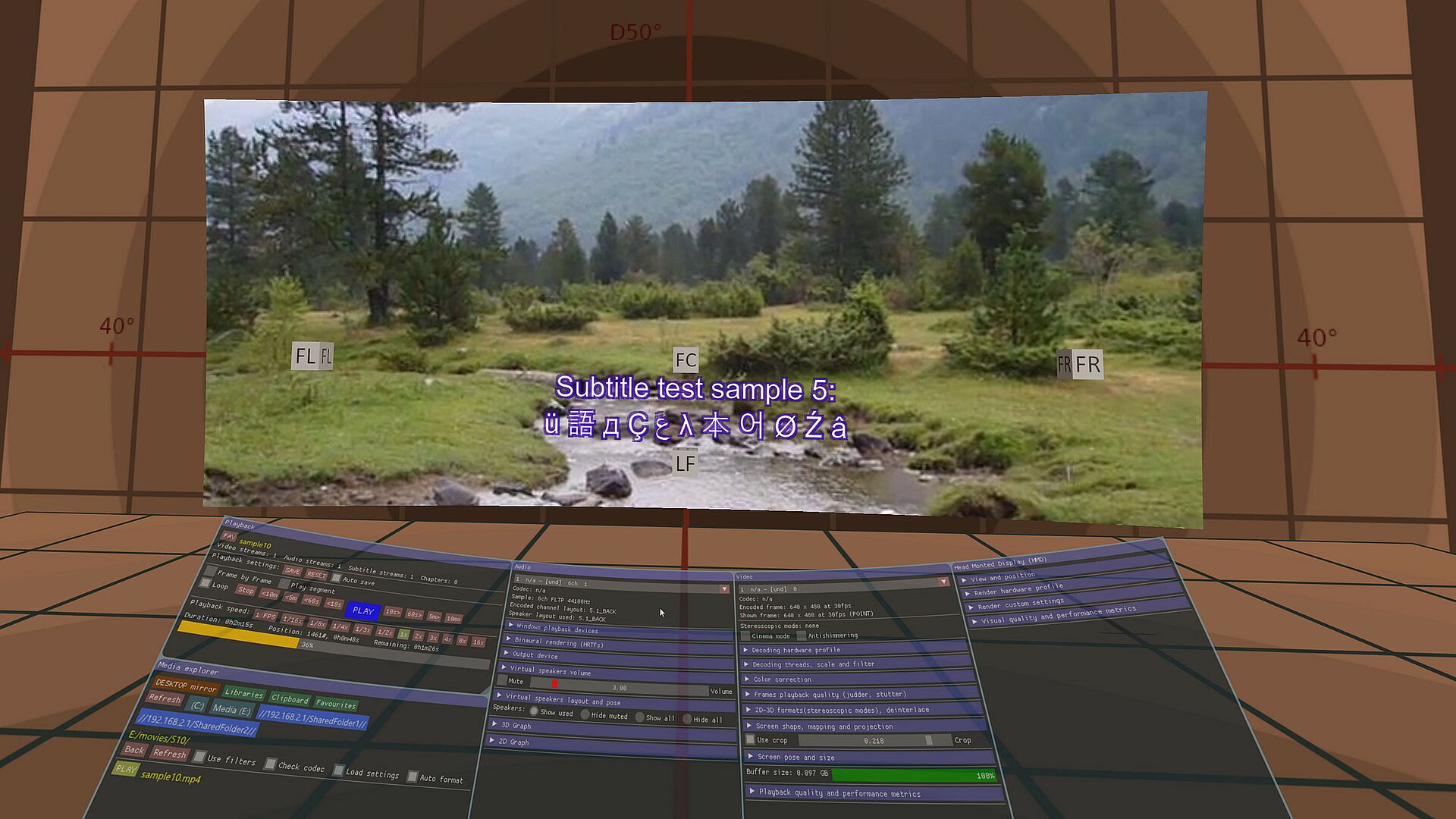The width and height of the screenshot is (1456, 819).
Task: Open the Favourites tab in Media explorer
Action: tap(335, 704)
